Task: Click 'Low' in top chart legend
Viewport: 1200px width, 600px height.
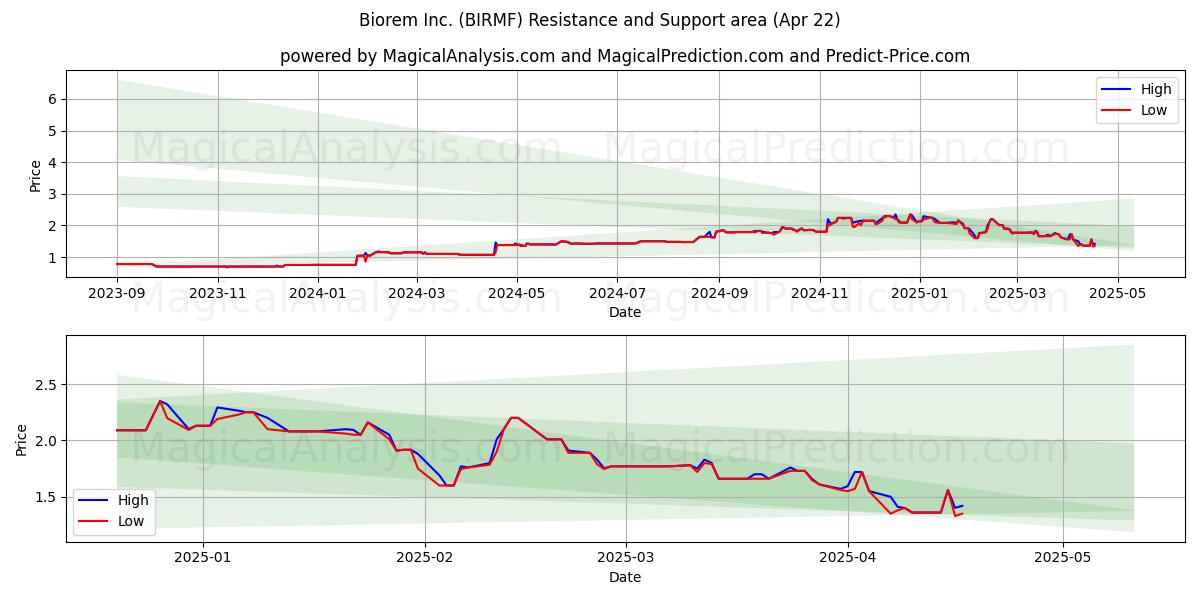Action: 1154,110
